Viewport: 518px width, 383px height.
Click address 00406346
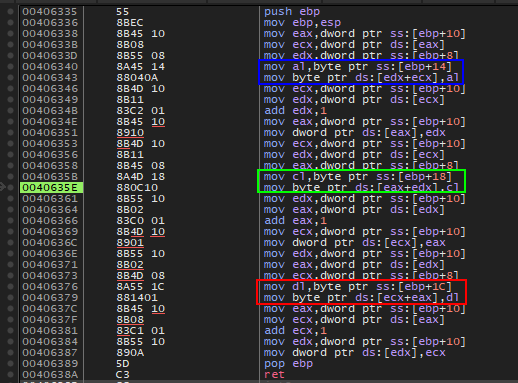(x=50, y=89)
